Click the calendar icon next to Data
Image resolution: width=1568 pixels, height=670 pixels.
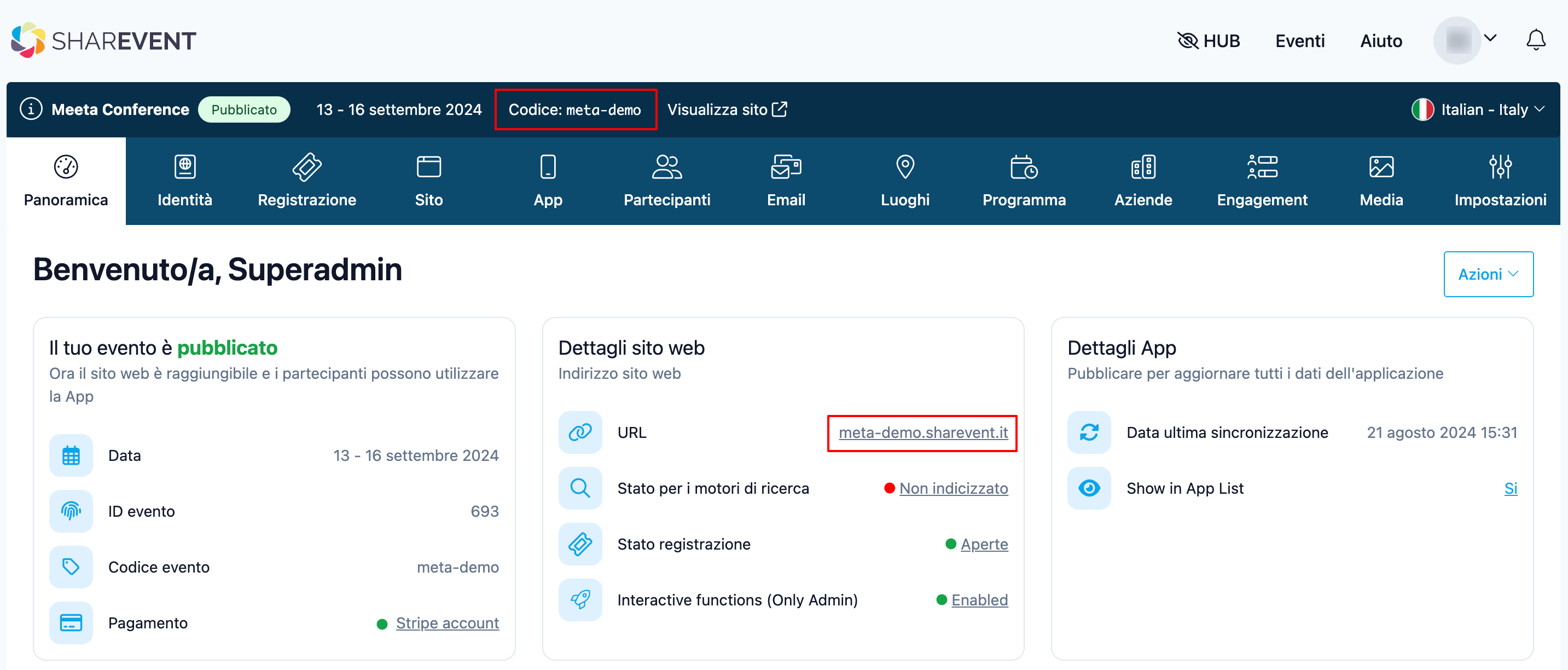[71, 455]
